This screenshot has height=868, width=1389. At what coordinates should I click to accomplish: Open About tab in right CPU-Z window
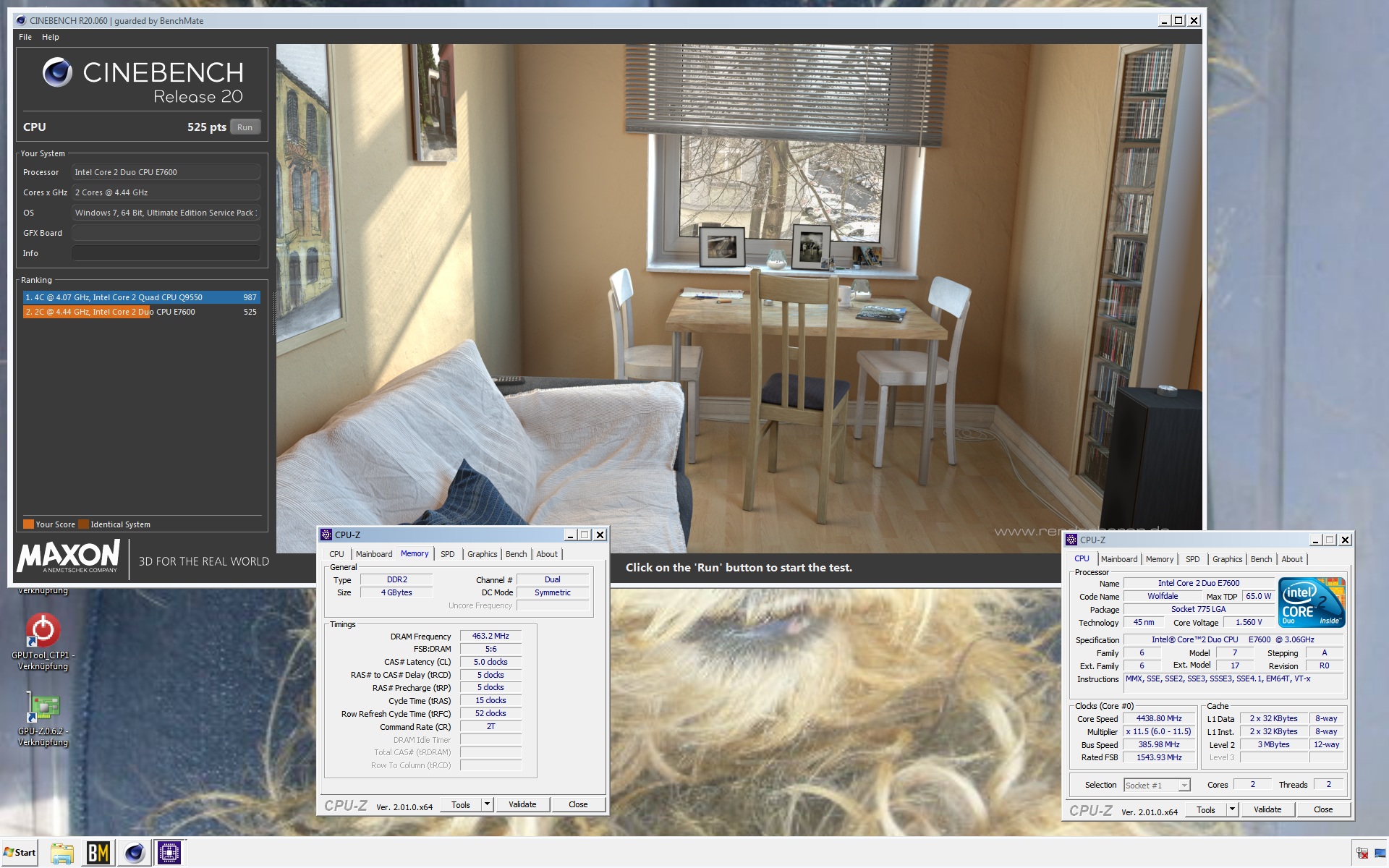tap(1292, 559)
